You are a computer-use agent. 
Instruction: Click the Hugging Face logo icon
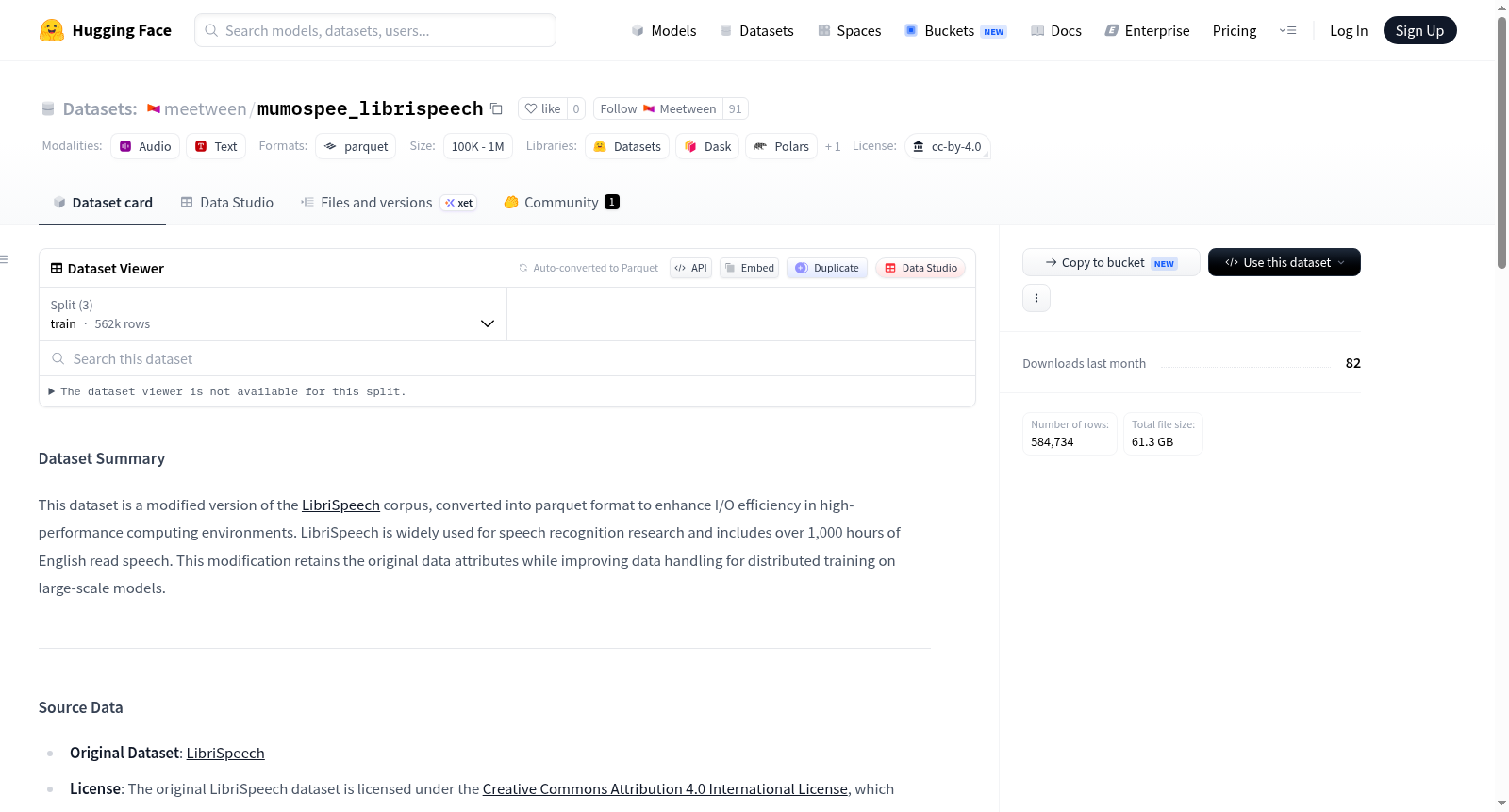(52, 30)
